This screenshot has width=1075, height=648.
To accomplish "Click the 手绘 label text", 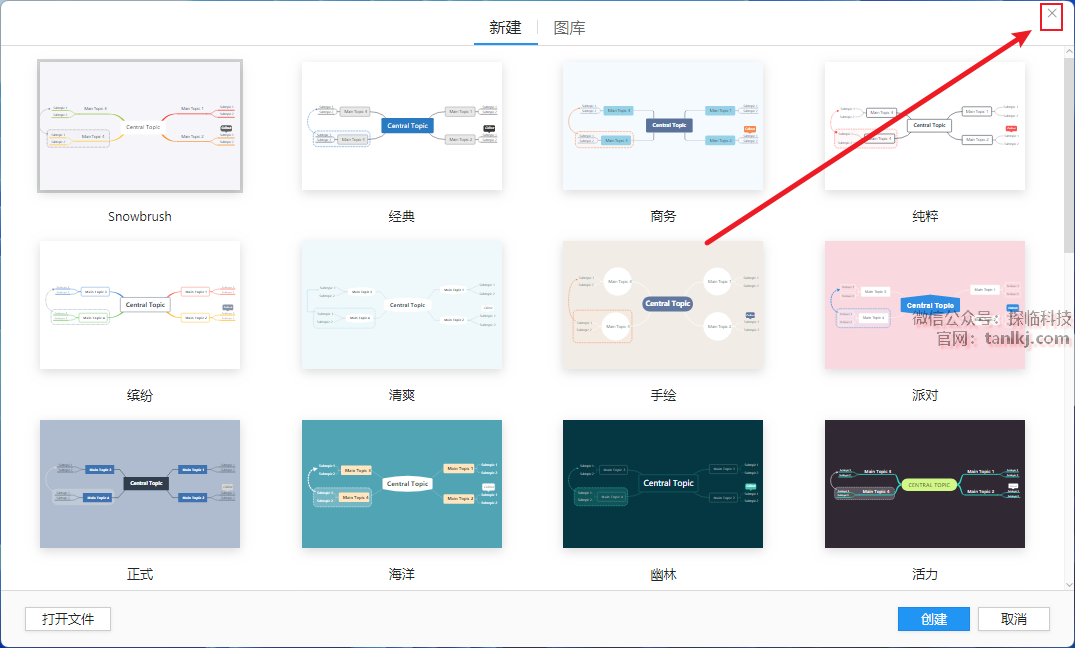I will tap(663, 396).
